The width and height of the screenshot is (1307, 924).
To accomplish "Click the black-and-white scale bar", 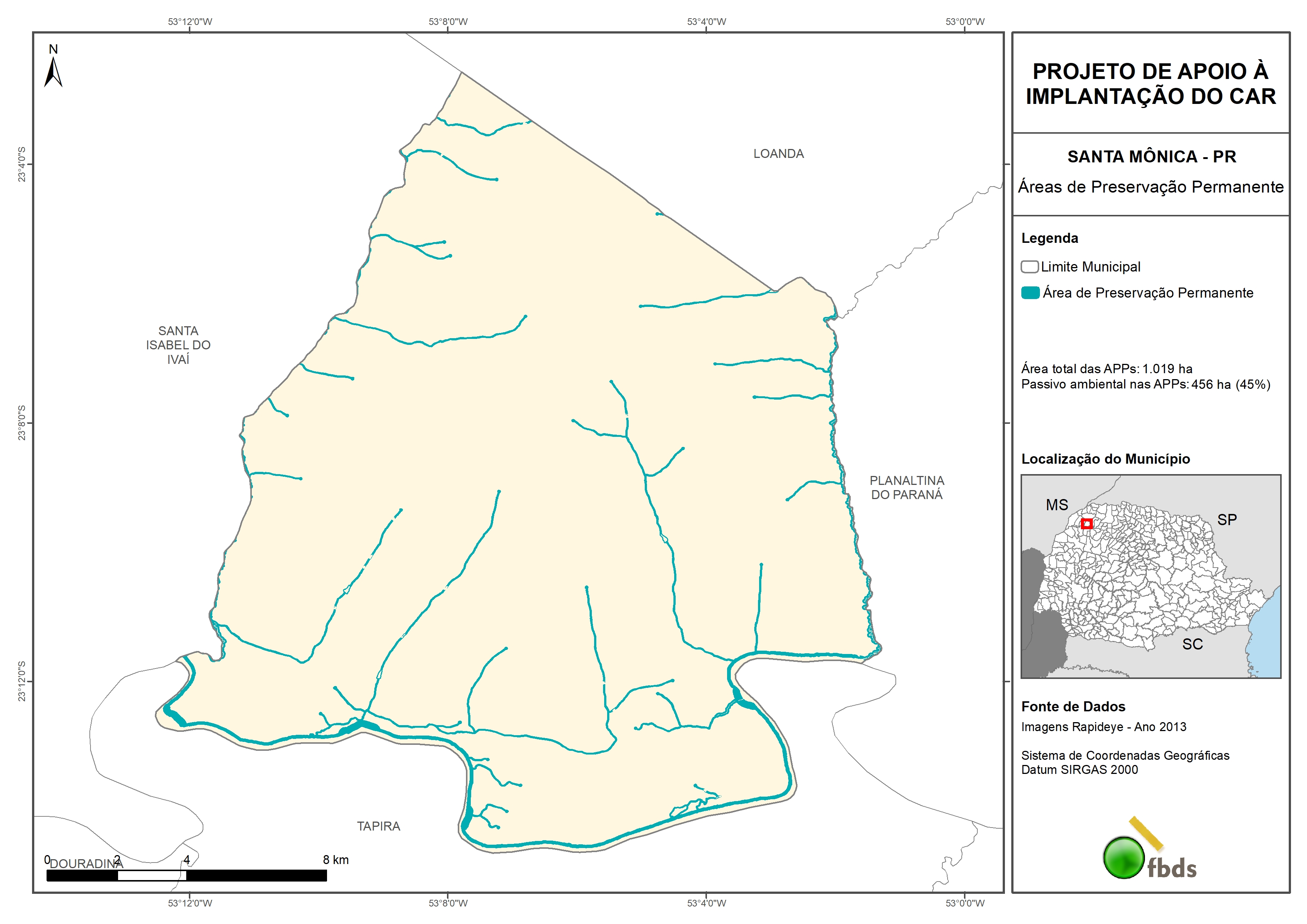I will click(186, 876).
